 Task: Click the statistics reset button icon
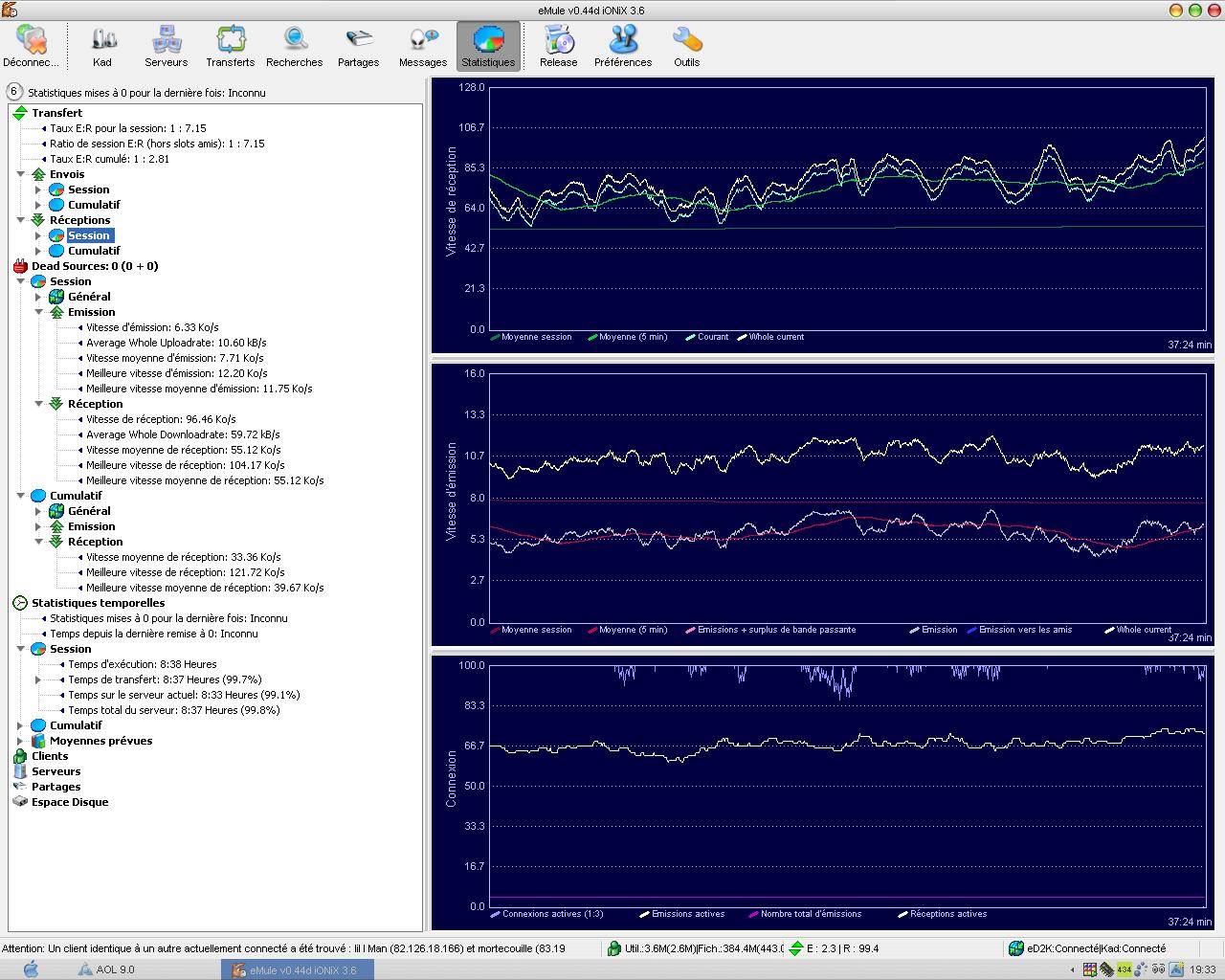pos(14,92)
